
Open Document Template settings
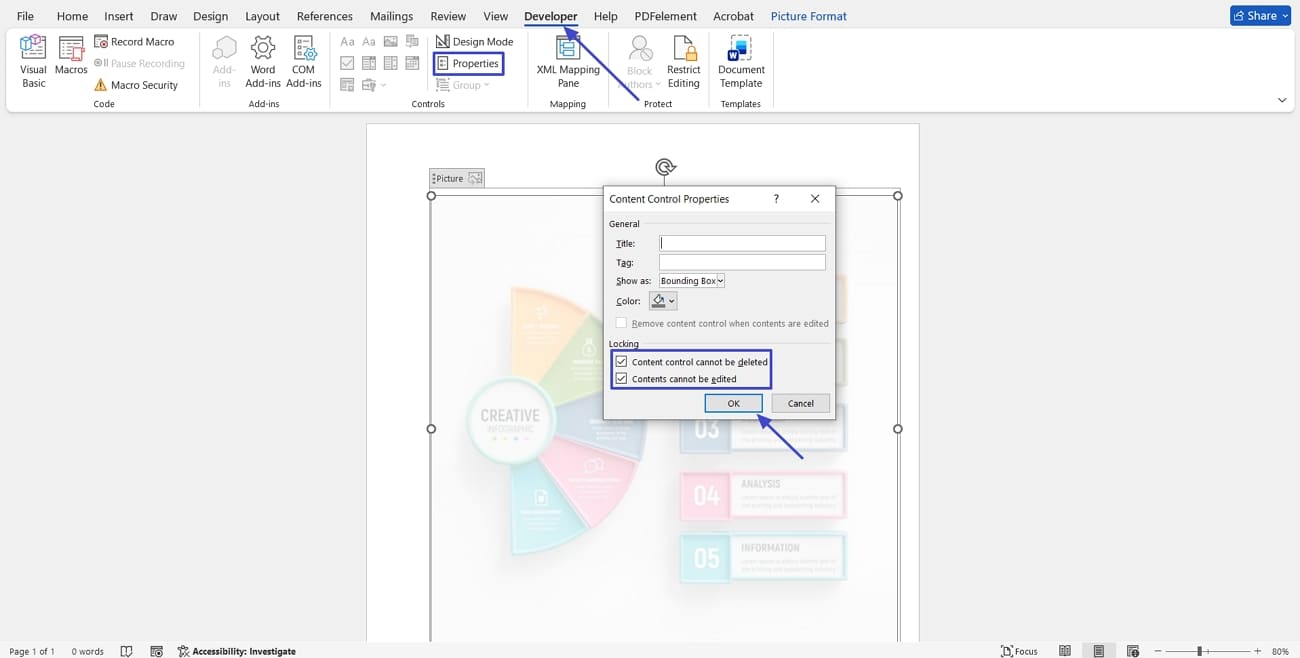tap(741, 62)
